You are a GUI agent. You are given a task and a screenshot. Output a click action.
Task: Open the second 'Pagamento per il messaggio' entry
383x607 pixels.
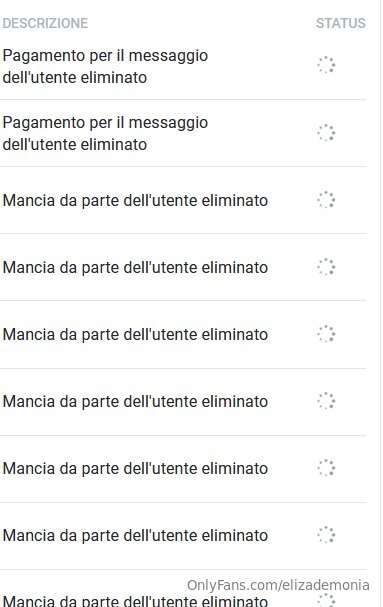point(105,134)
